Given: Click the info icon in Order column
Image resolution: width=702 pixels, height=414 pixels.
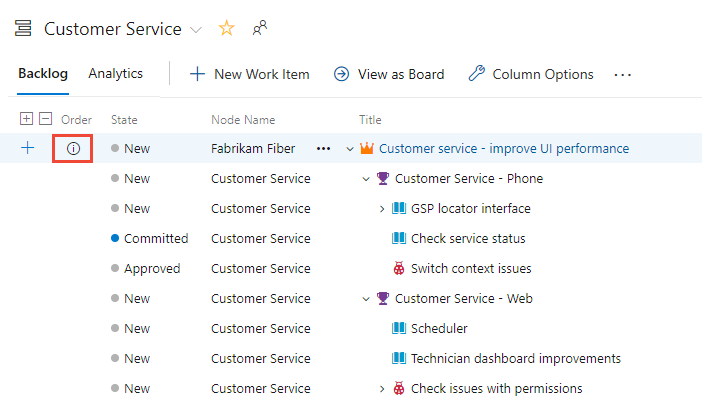Looking at the screenshot, I should coord(73,148).
